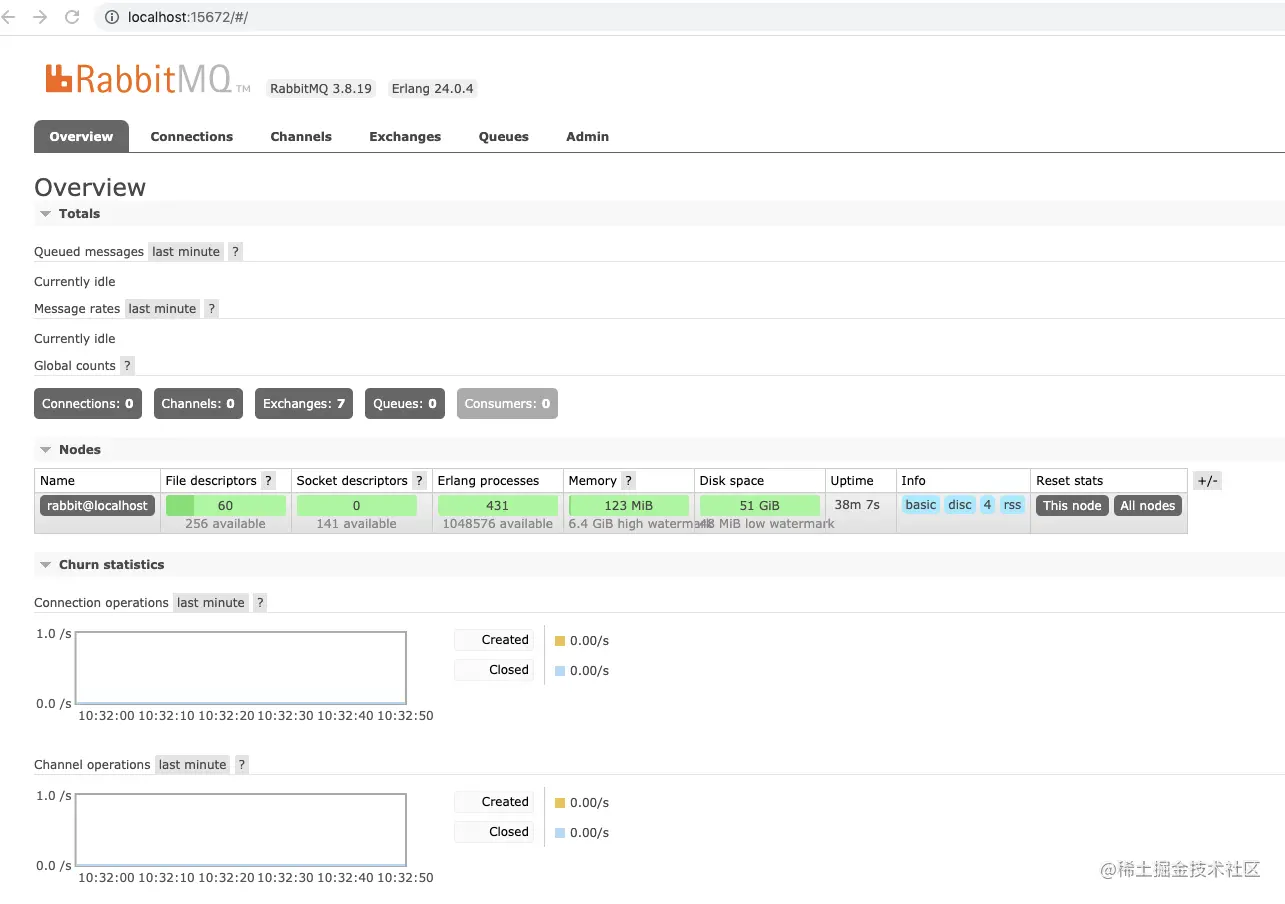Click the Connections: 0 button

(88, 404)
